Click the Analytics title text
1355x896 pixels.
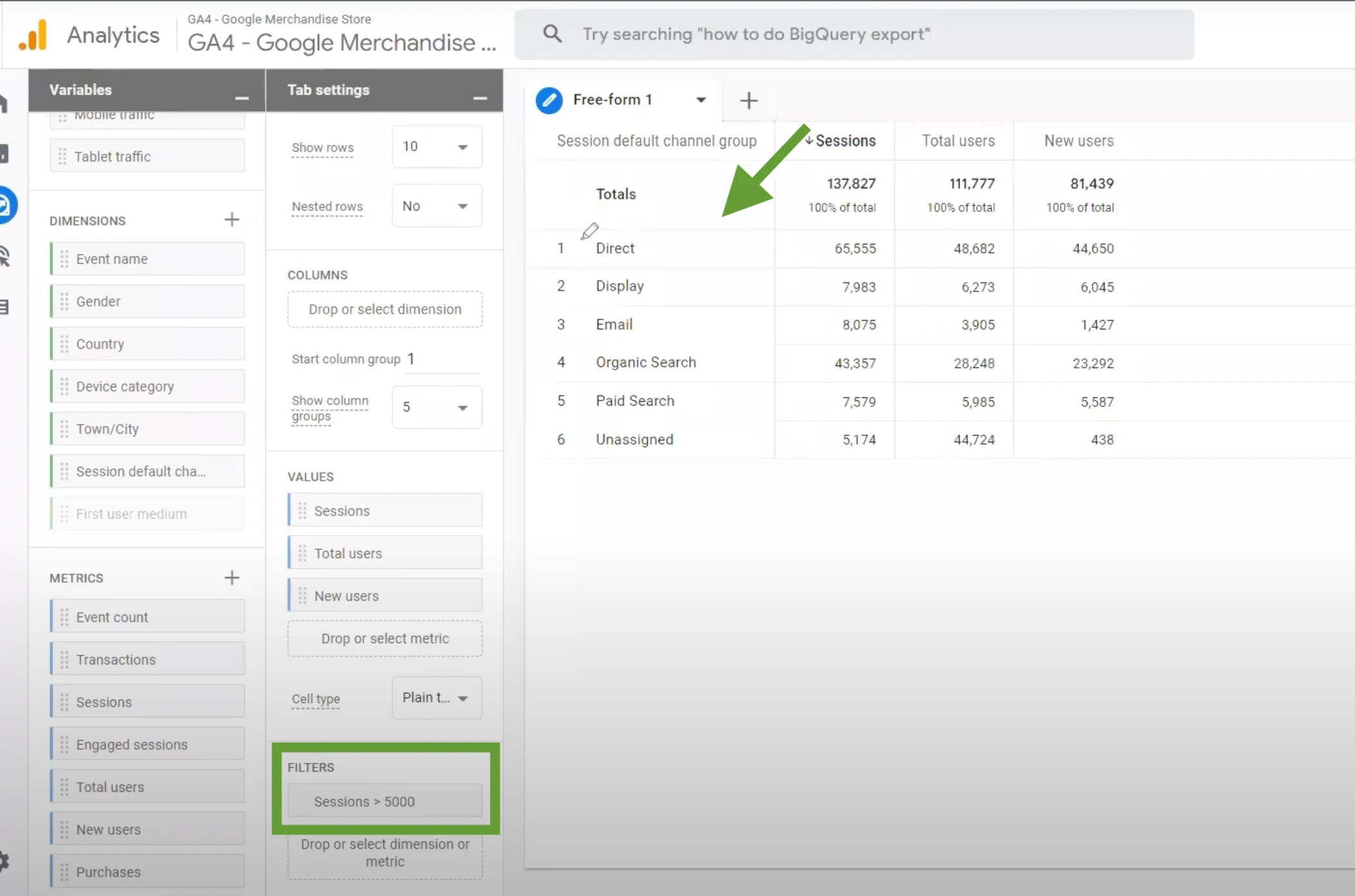[x=113, y=34]
